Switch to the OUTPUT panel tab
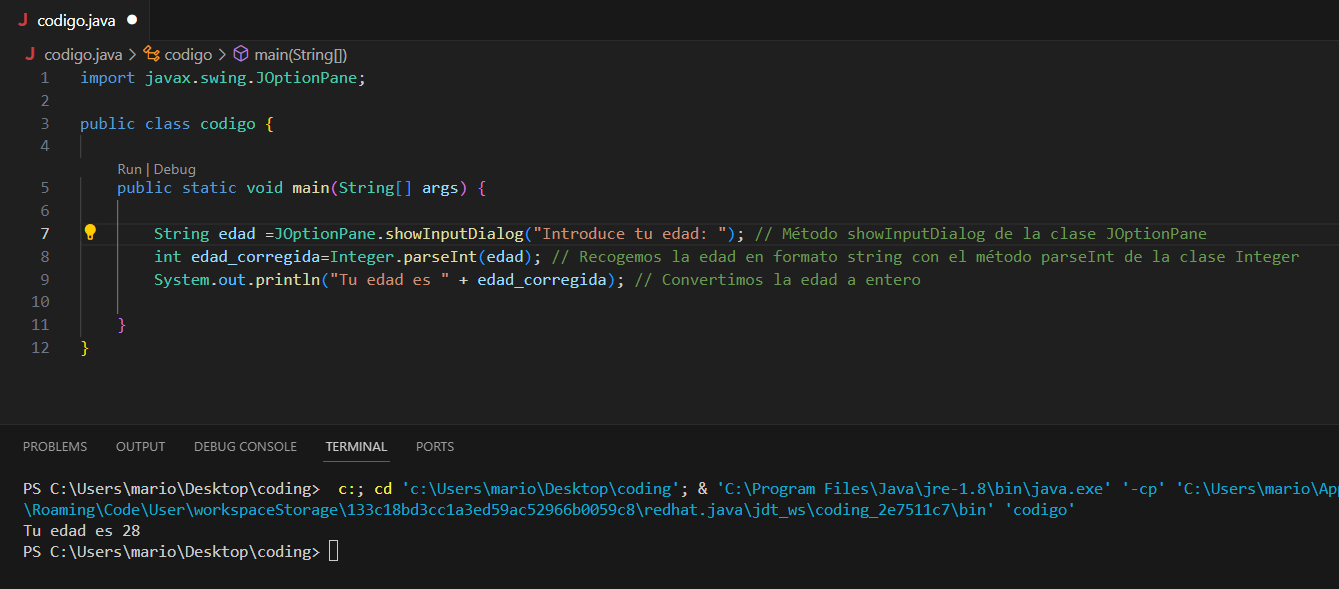 coord(140,447)
